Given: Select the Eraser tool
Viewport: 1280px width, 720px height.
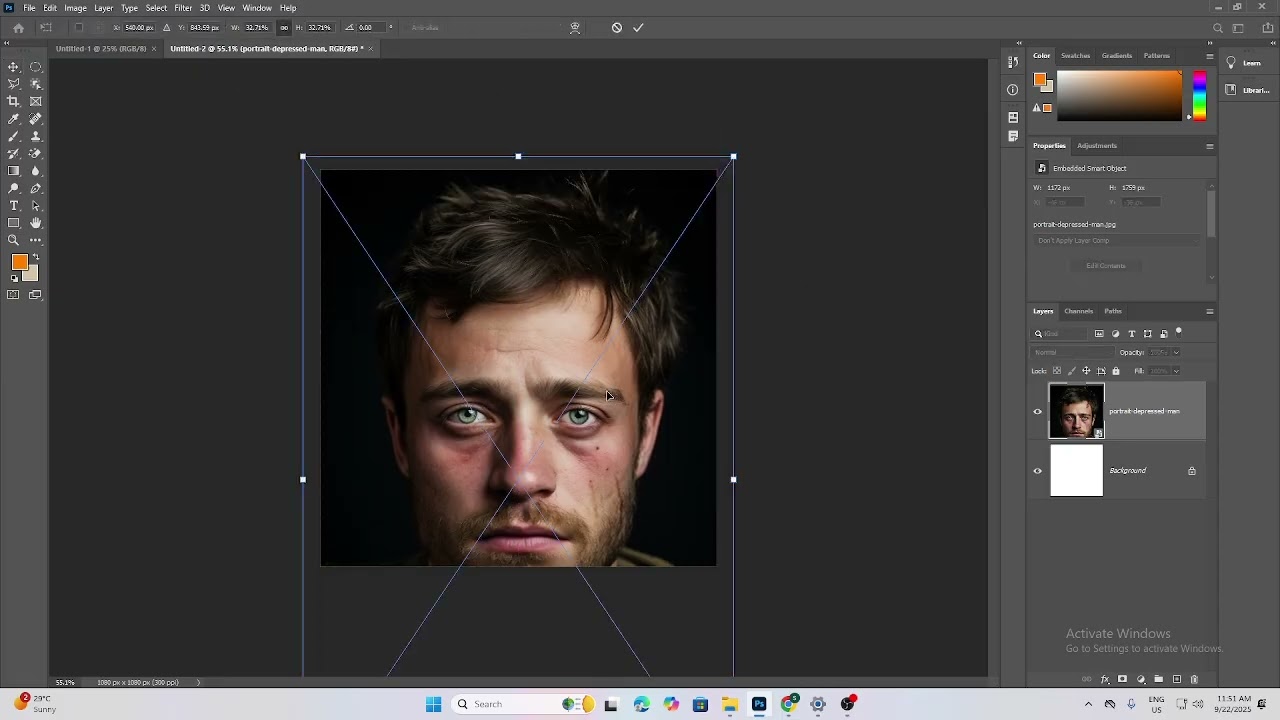Looking at the screenshot, I should pyautogui.click(x=36, y=153).
